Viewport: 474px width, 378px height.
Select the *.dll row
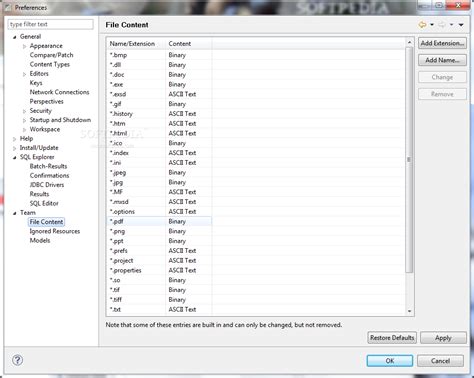coord(255,65)
